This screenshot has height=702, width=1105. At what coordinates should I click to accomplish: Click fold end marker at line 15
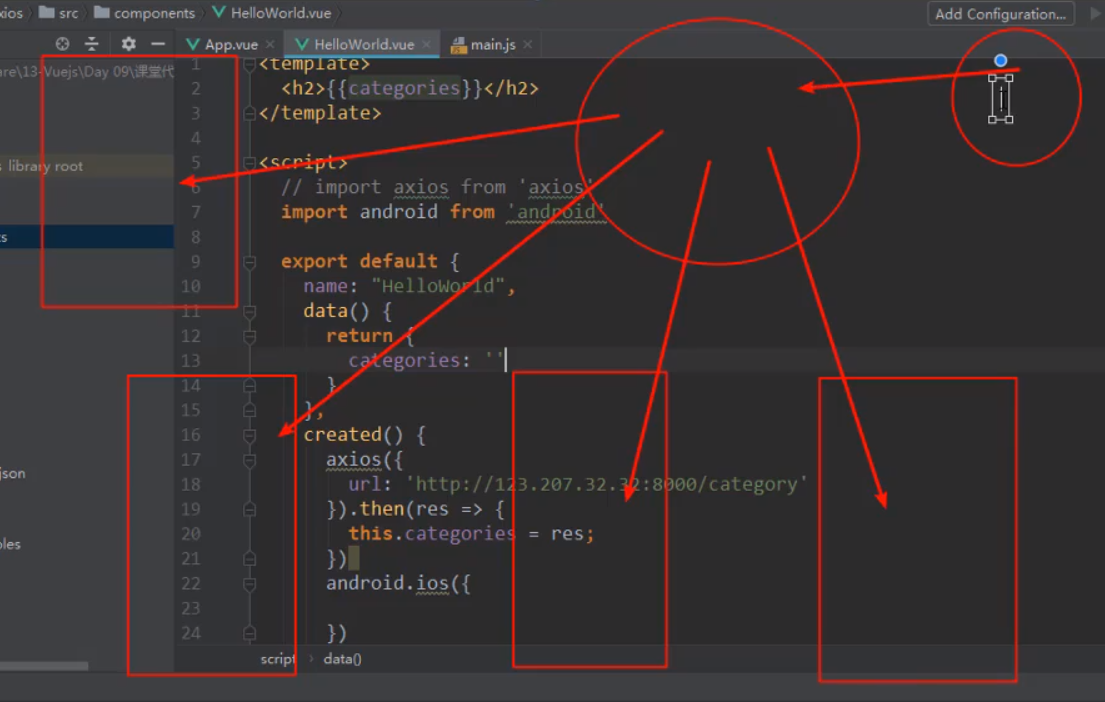[x=249, y=411]
